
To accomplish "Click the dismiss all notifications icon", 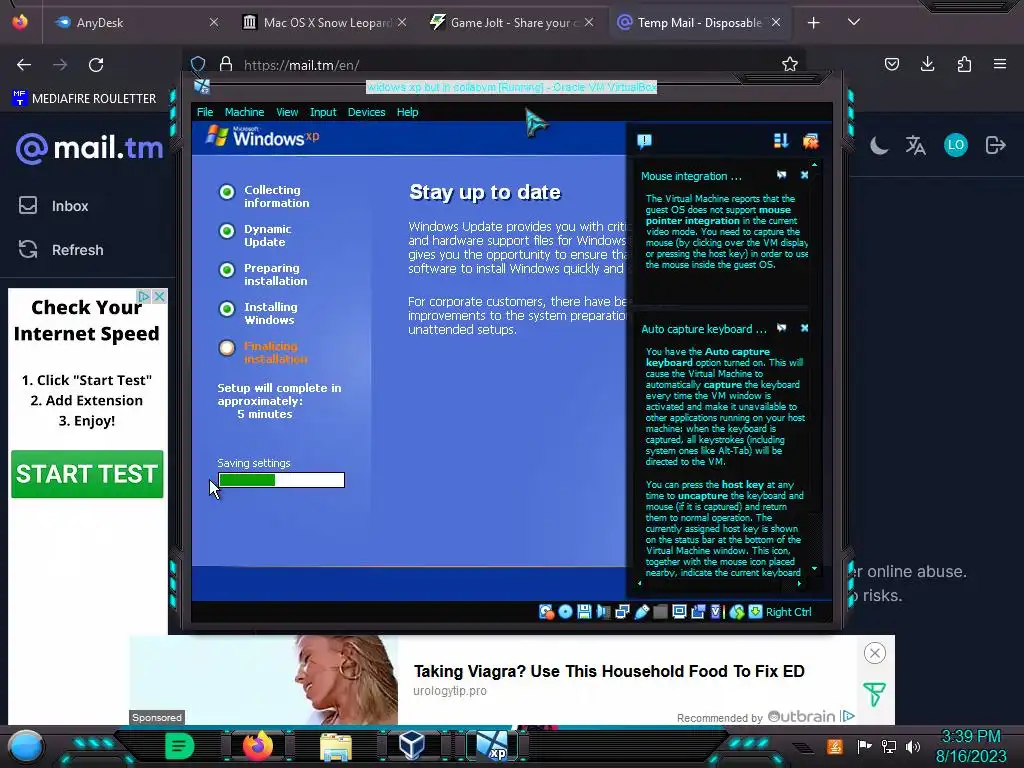I will point(810,141).
